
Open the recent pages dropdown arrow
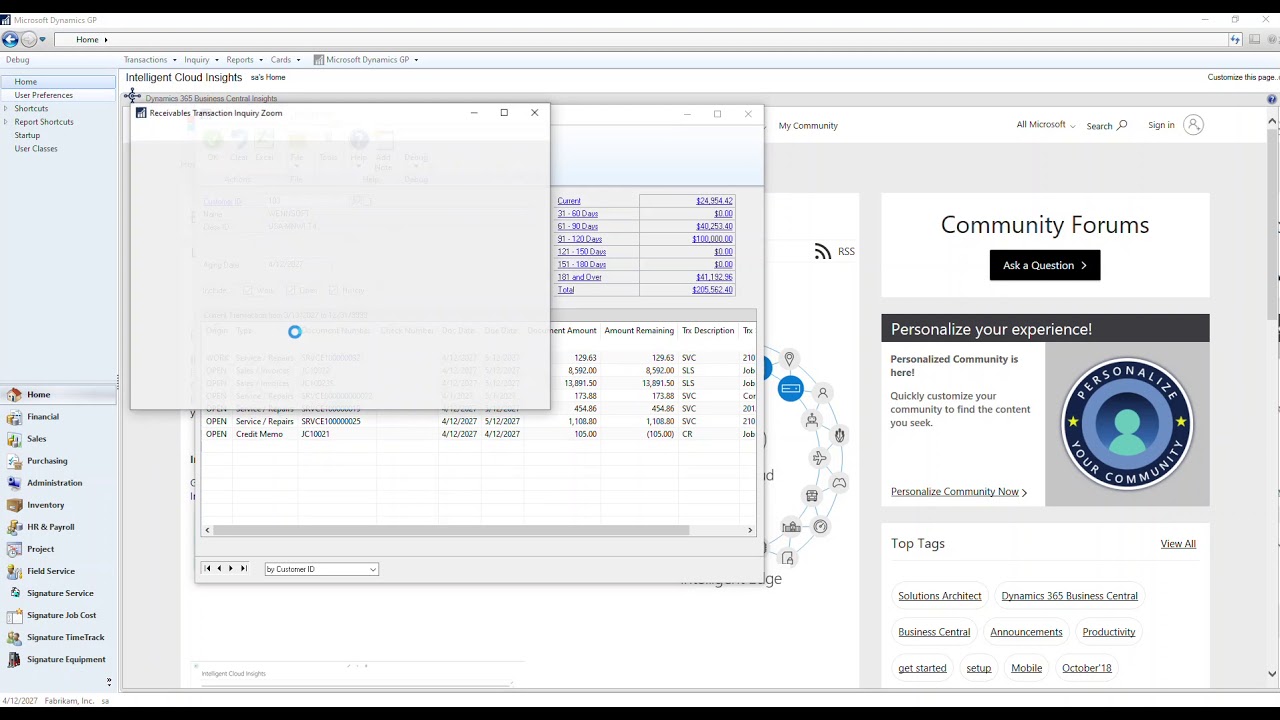click(42, 40)
